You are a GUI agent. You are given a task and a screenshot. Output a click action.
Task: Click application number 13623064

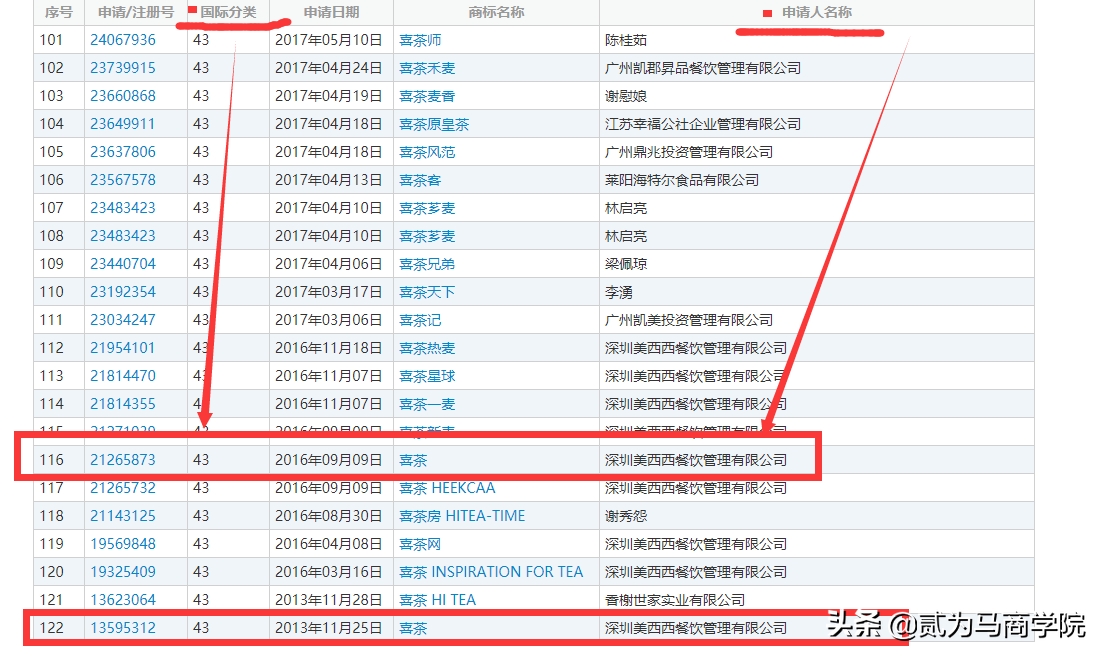[123, 600]
